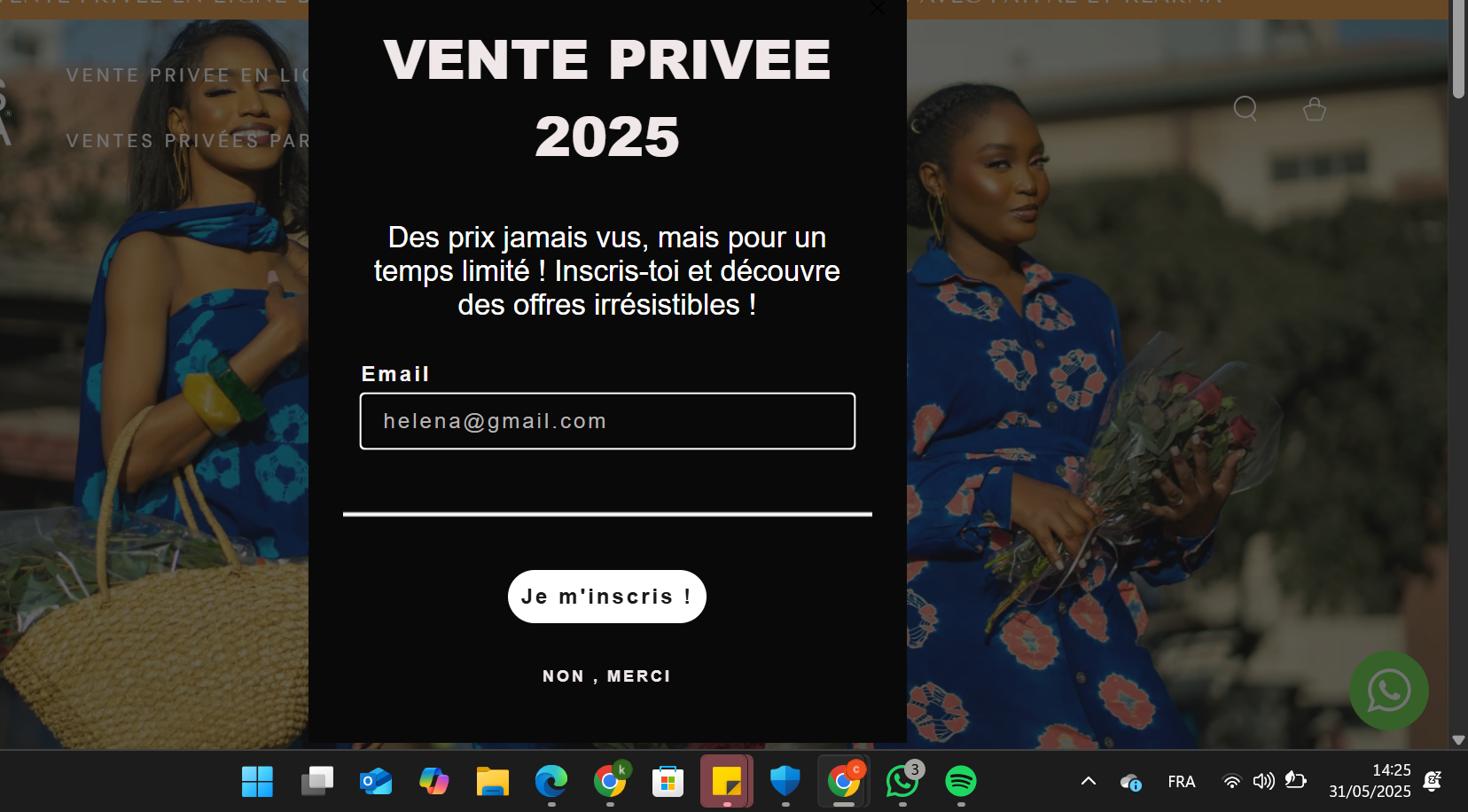This screenshot has width=1468, height=812.
Task: Expand the hidden system tray icons chevron
Action: pyautogui.click(x=1089, y=781)
